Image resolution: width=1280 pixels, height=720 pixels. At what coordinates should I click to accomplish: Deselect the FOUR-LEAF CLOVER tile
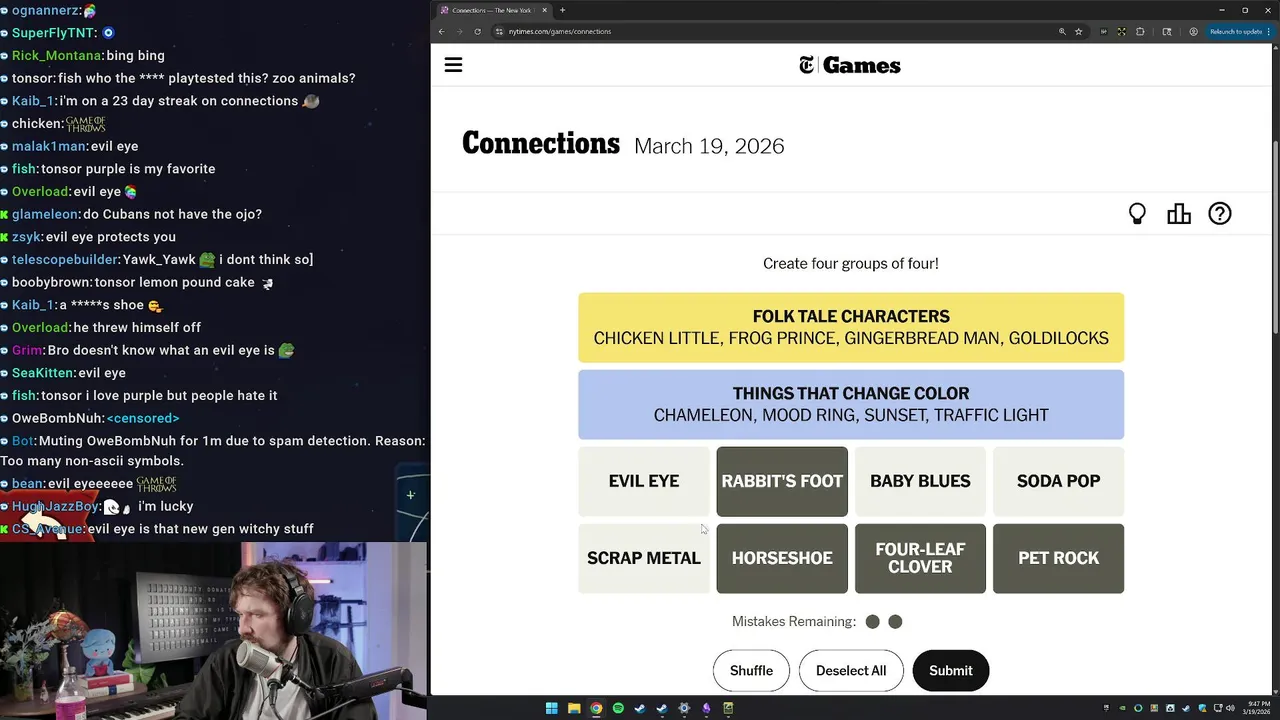click(x=920, y=558)
